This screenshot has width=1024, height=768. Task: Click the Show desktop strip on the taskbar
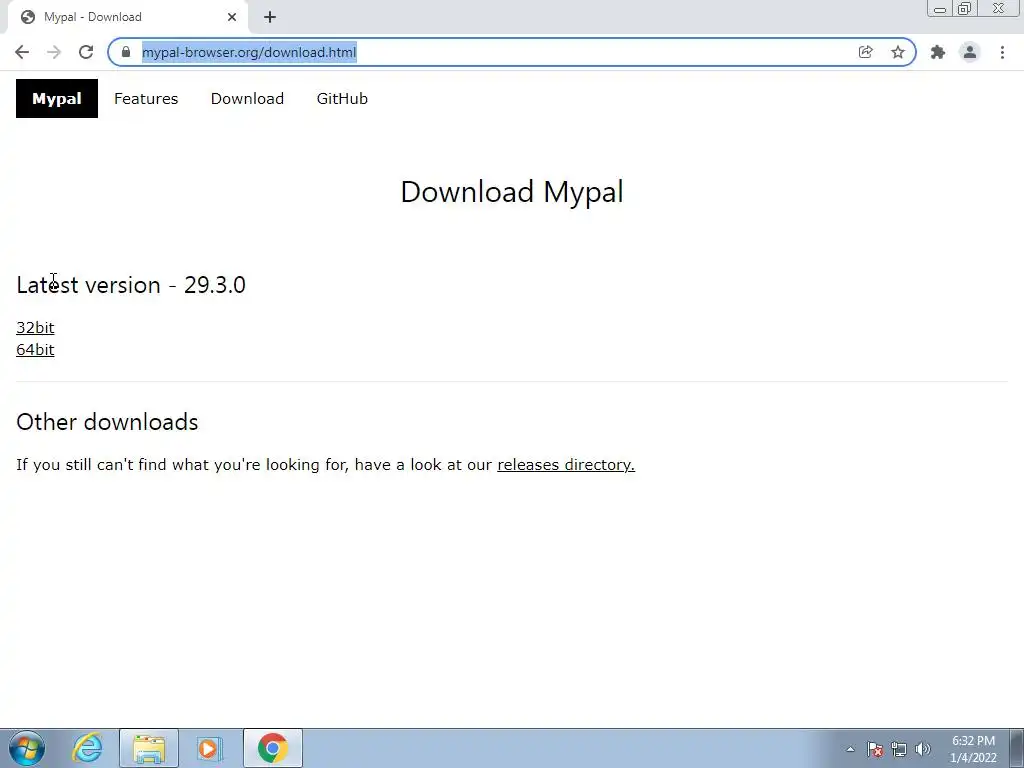click(1016, 748)
